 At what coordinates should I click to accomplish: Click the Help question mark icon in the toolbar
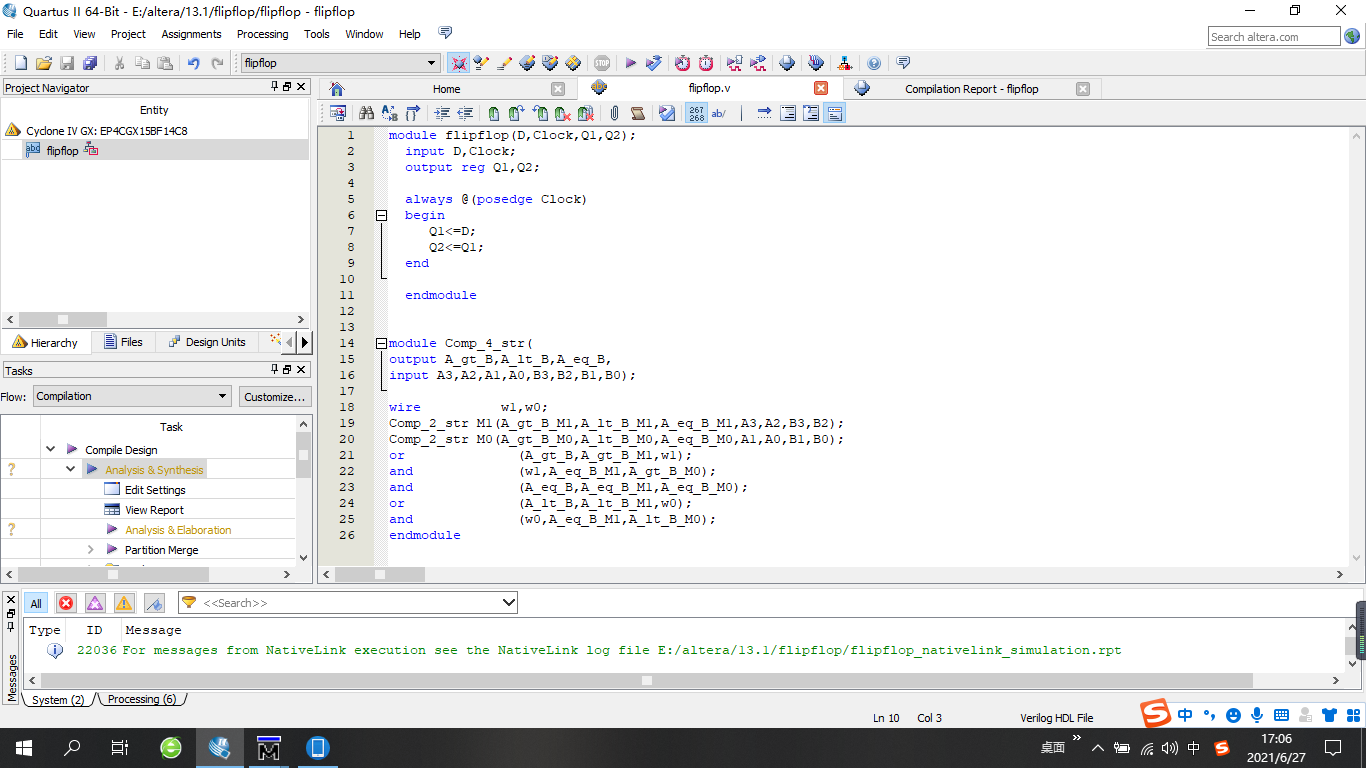coord(874,63)
